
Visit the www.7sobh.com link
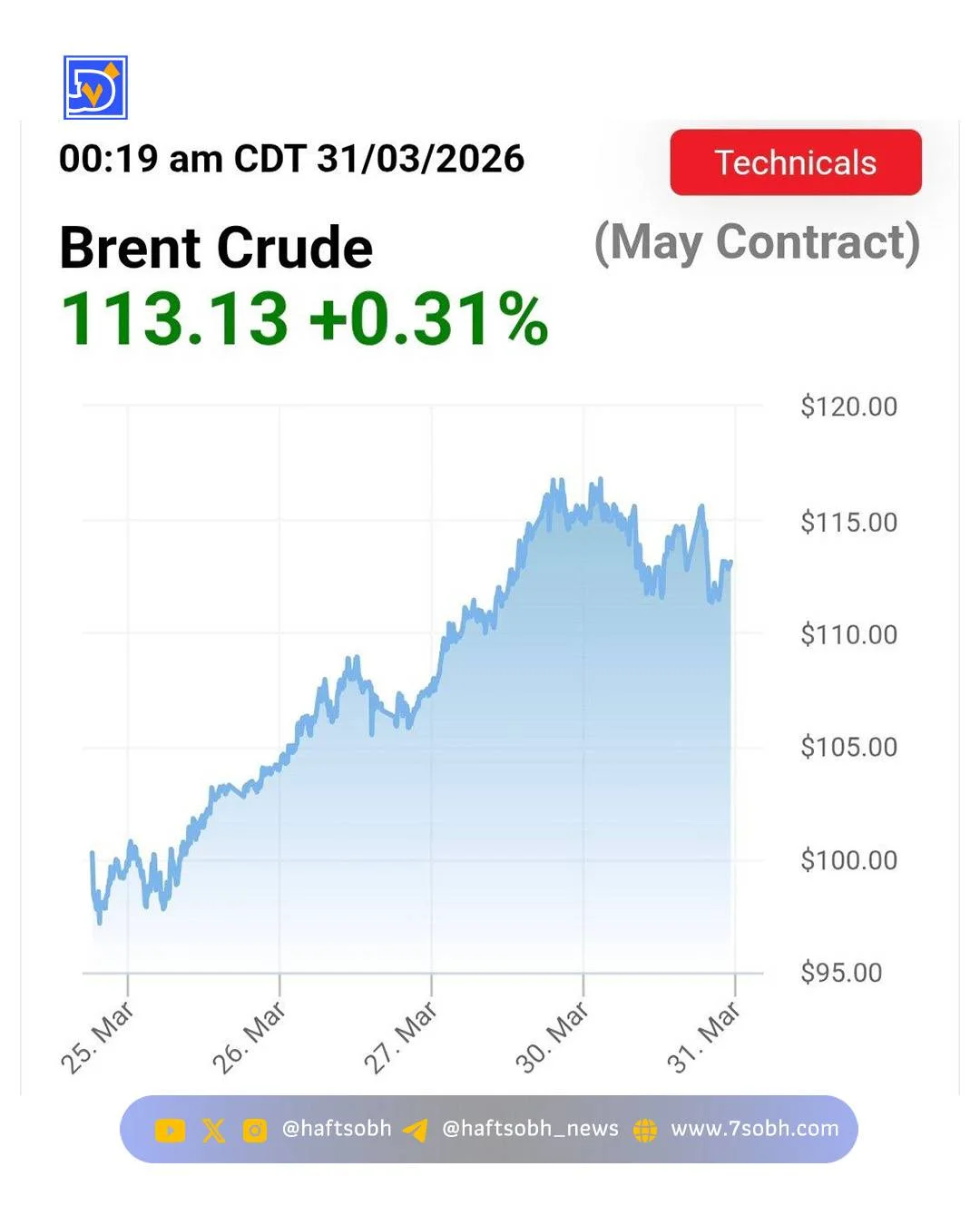point(754,1129)
